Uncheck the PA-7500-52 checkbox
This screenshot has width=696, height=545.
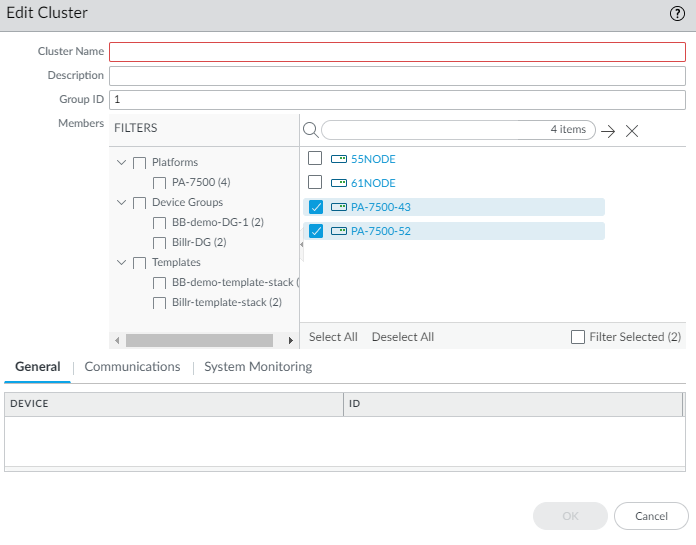[x=316, y=231]
